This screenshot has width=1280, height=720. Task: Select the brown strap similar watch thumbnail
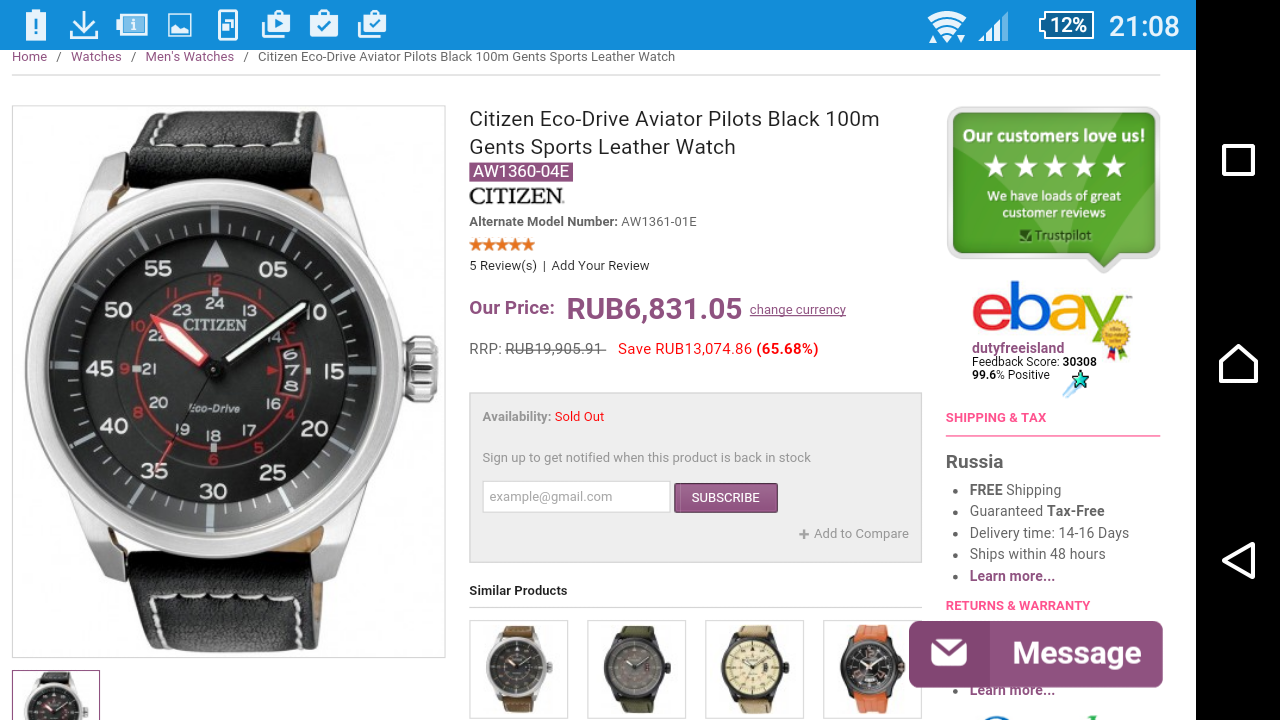(518, 669)
